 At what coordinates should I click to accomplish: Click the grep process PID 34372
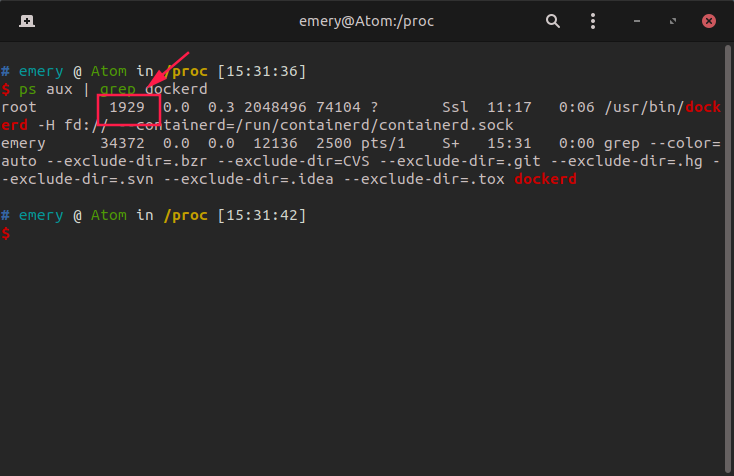[122, 143]
